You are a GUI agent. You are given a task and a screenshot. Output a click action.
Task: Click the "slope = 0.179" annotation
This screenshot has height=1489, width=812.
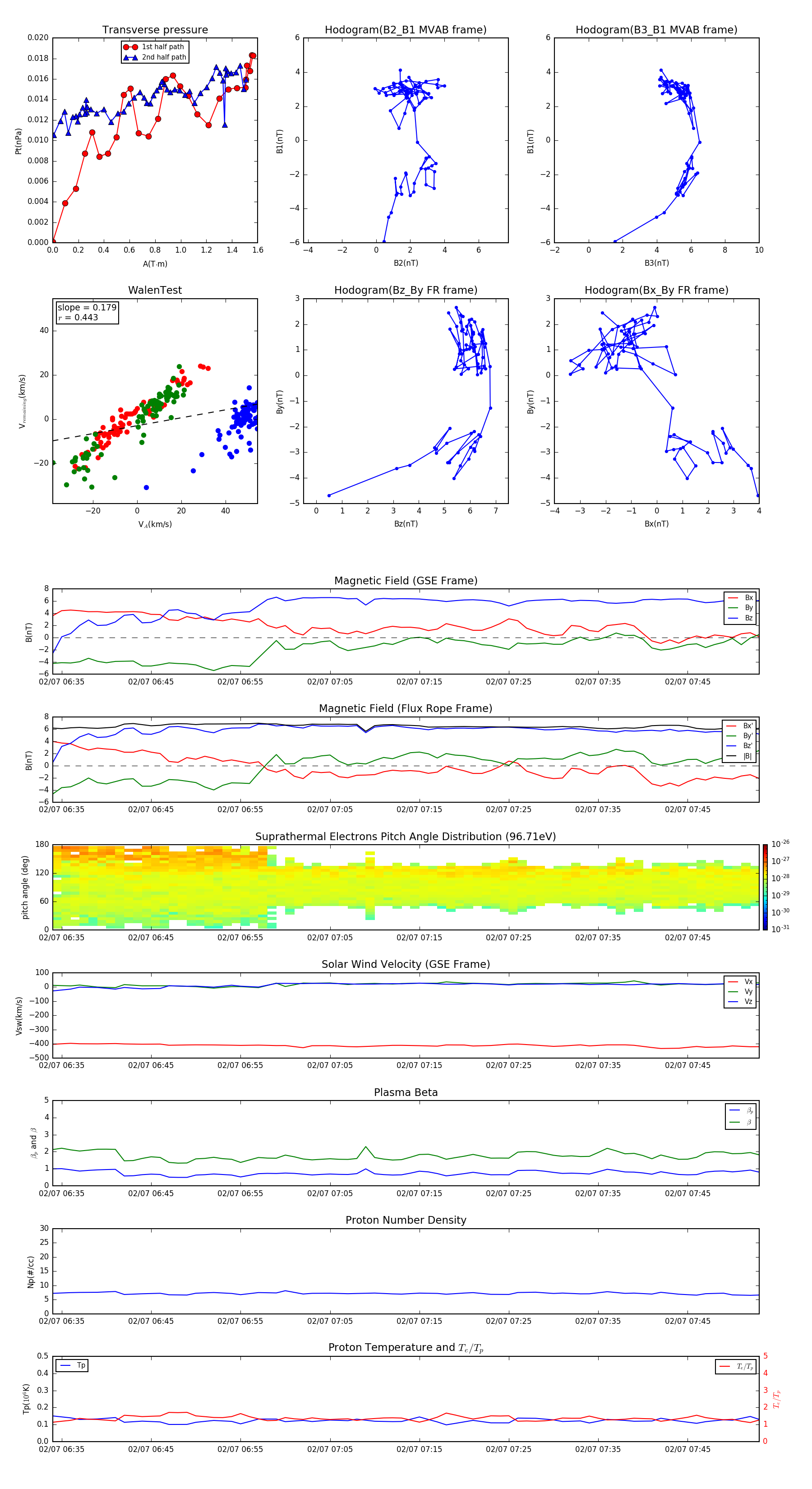pos(87,308)
